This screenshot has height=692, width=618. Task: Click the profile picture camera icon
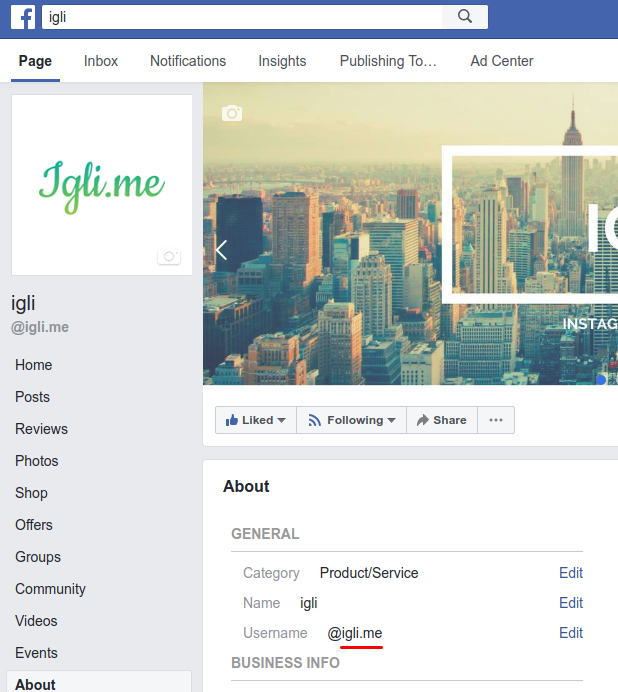169,256
